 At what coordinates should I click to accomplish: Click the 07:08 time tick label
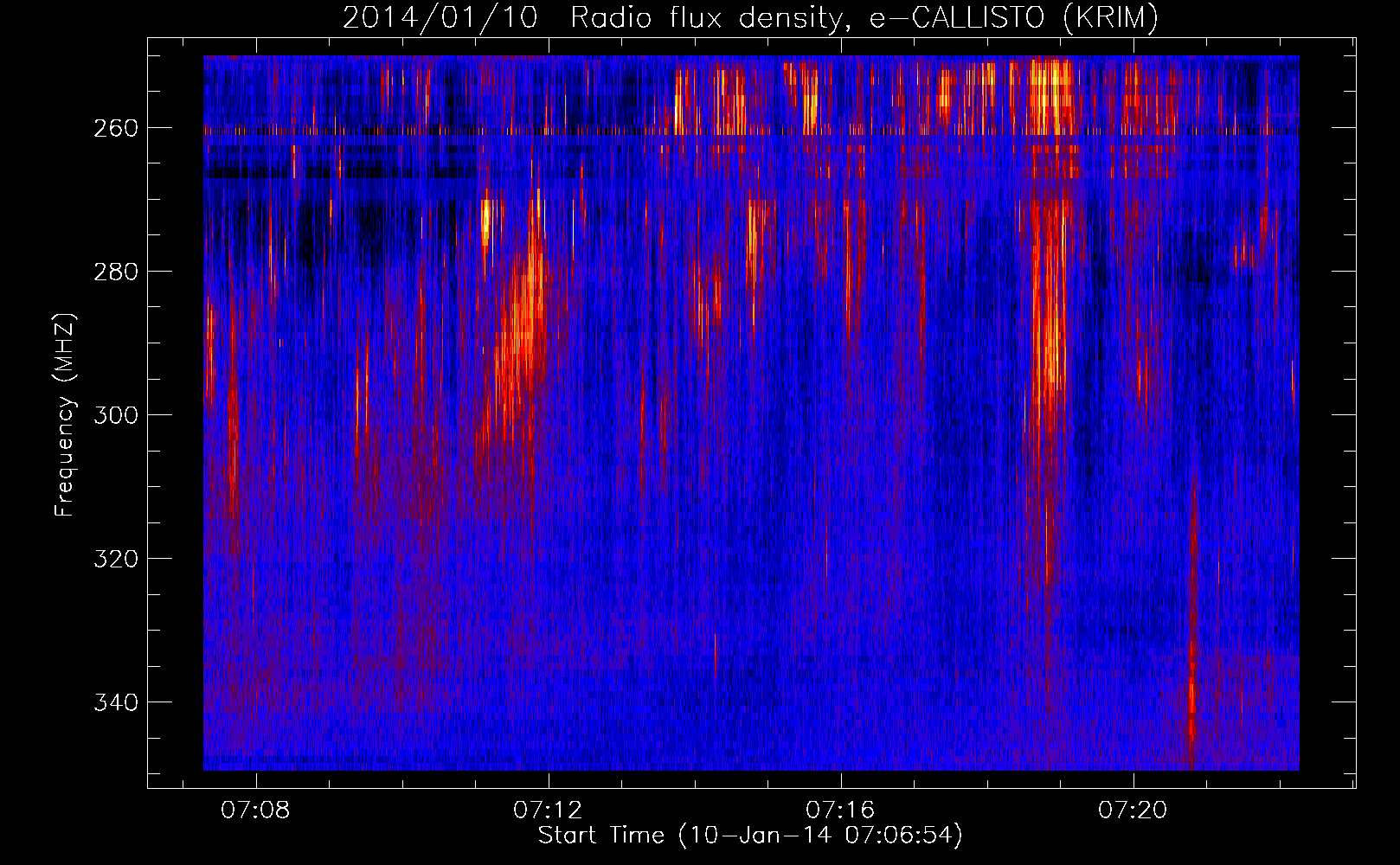(256, 811)
